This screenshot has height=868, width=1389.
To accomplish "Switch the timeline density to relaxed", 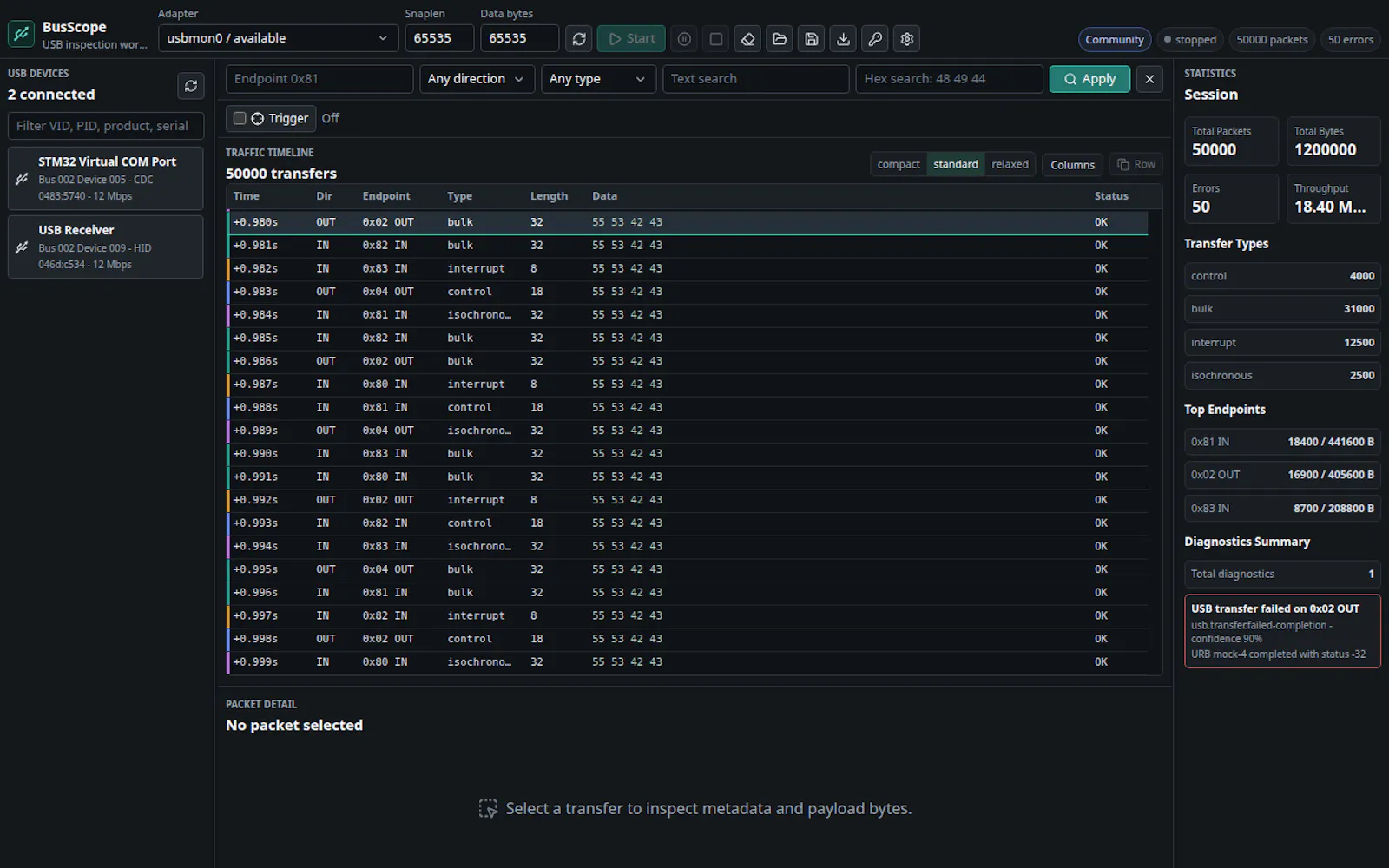I will pos(1010,164).
